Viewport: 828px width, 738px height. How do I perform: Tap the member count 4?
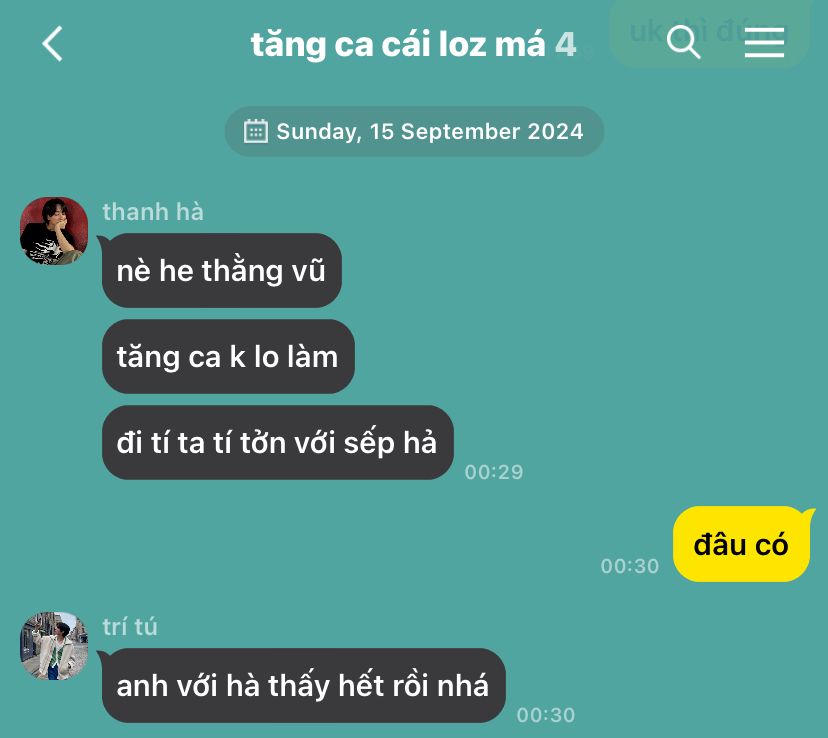click(566, 44)
